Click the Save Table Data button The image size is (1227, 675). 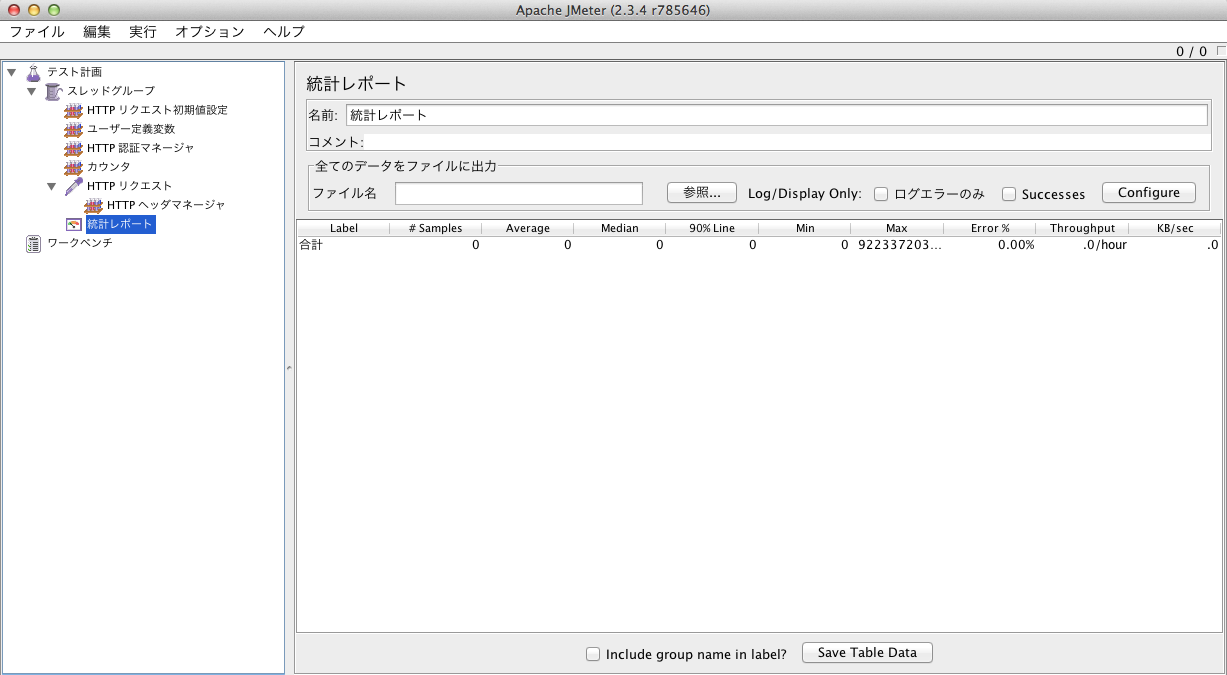[x=867, y=653]
